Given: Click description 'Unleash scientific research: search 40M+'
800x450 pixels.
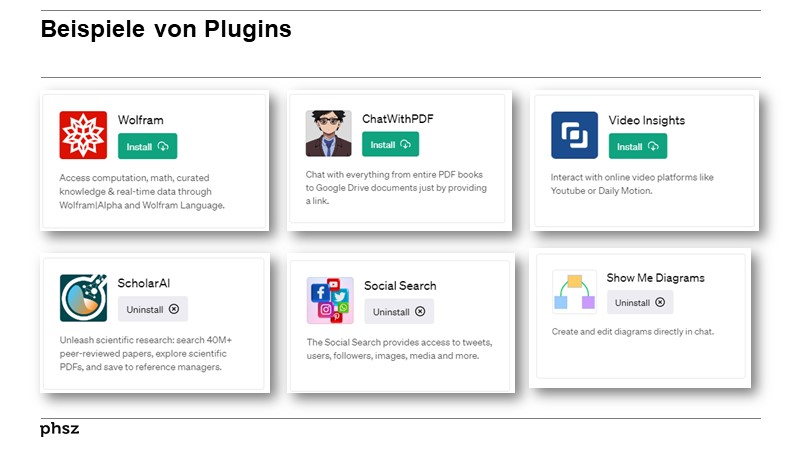Looking at the screenshot, I should coord(146,340).
